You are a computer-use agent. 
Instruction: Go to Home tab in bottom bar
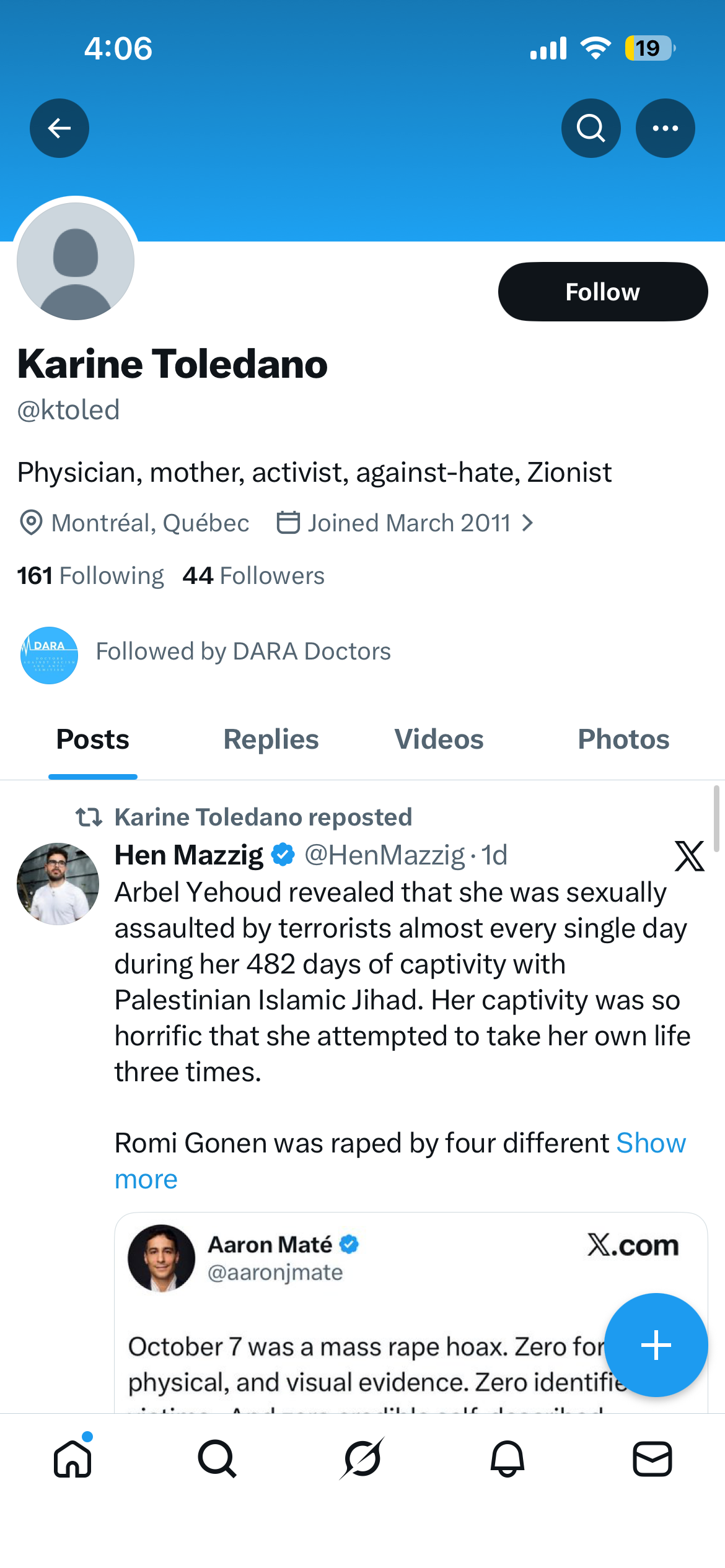(x=73, y=1458)
